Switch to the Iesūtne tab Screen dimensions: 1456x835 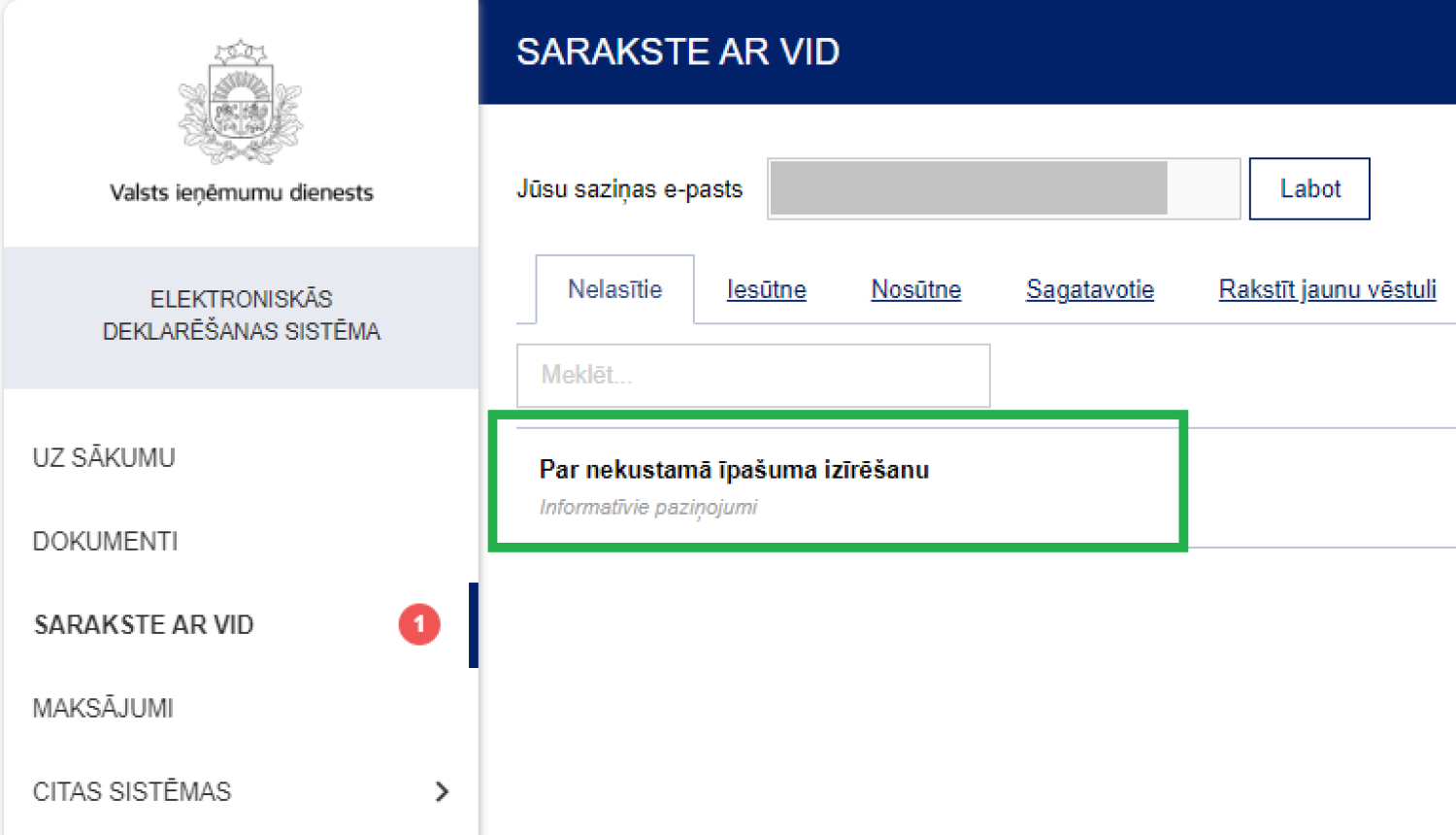coord(766,289)
